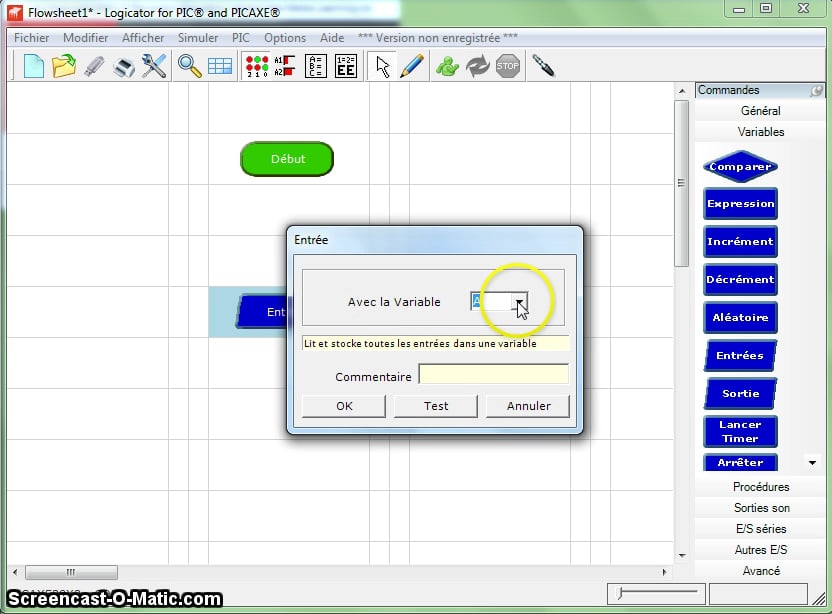
Task: Select the Comparer command block
Action: point(740,167)
